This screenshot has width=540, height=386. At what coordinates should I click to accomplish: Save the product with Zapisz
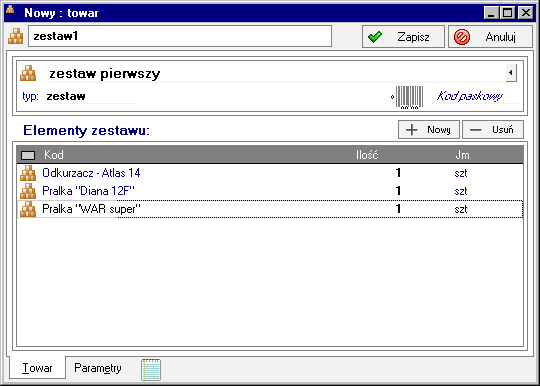point(403,36)
